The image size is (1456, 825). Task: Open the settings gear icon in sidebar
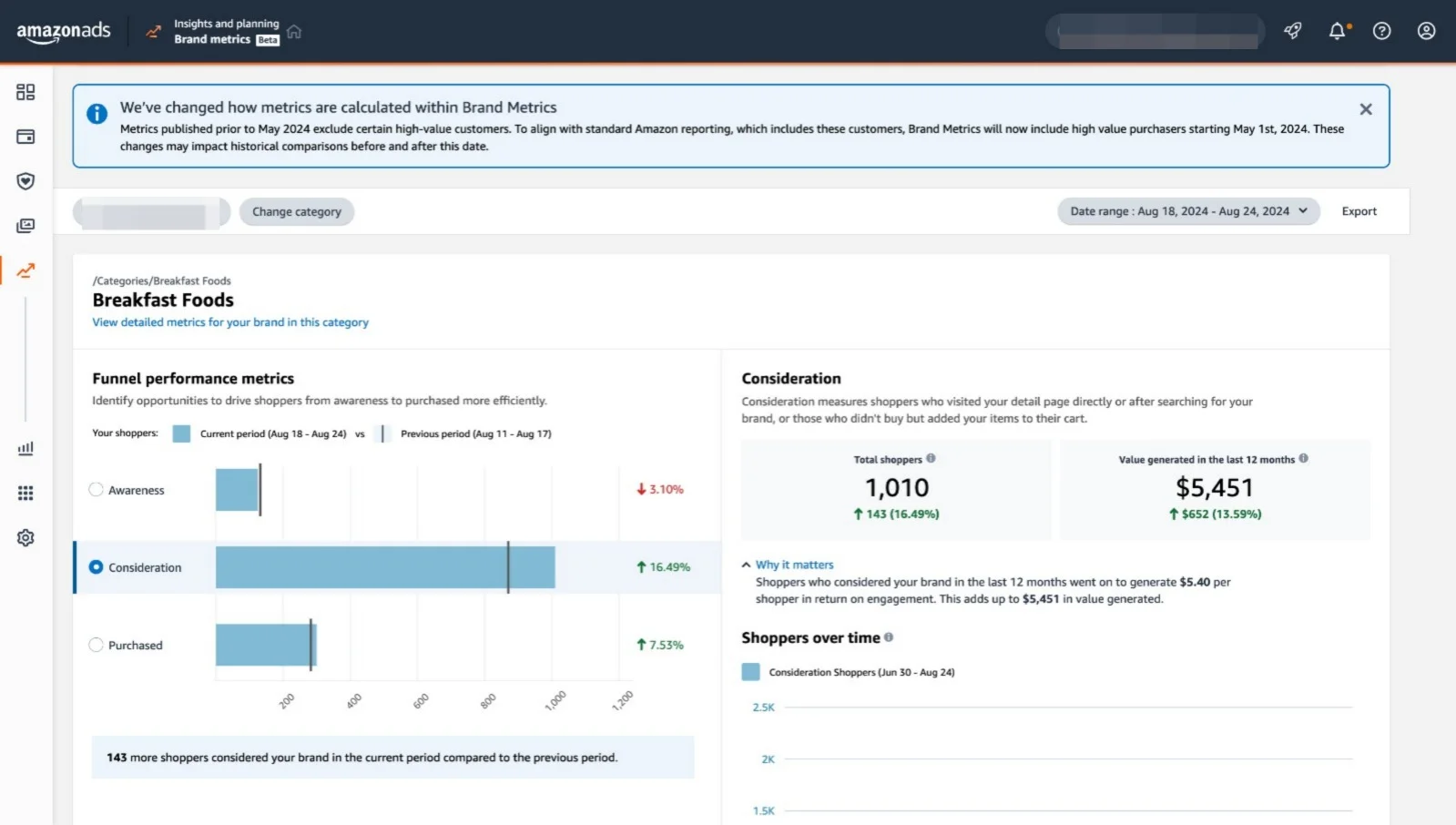[25, 537]
